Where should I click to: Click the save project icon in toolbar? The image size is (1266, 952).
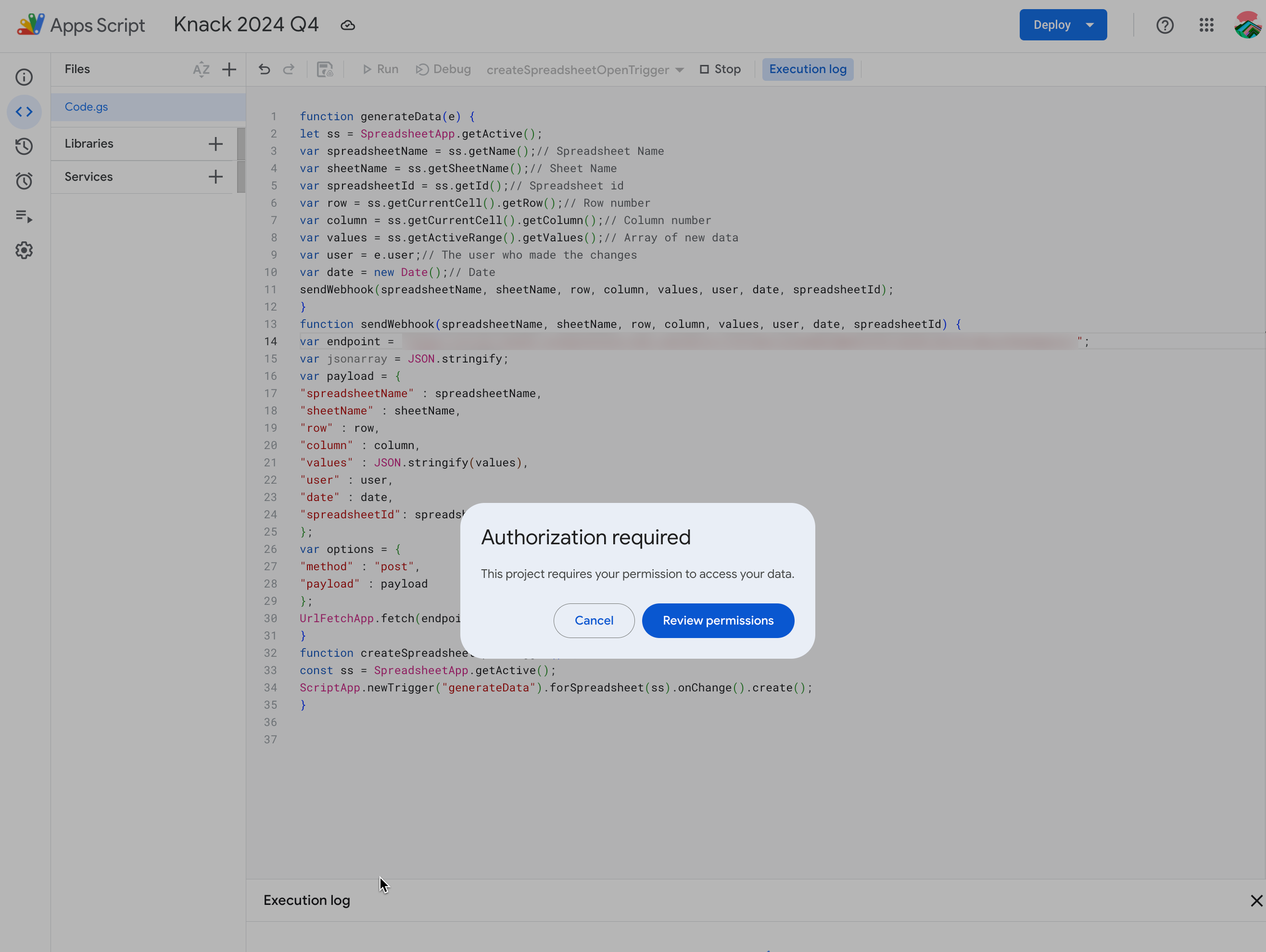click(325, 69)
